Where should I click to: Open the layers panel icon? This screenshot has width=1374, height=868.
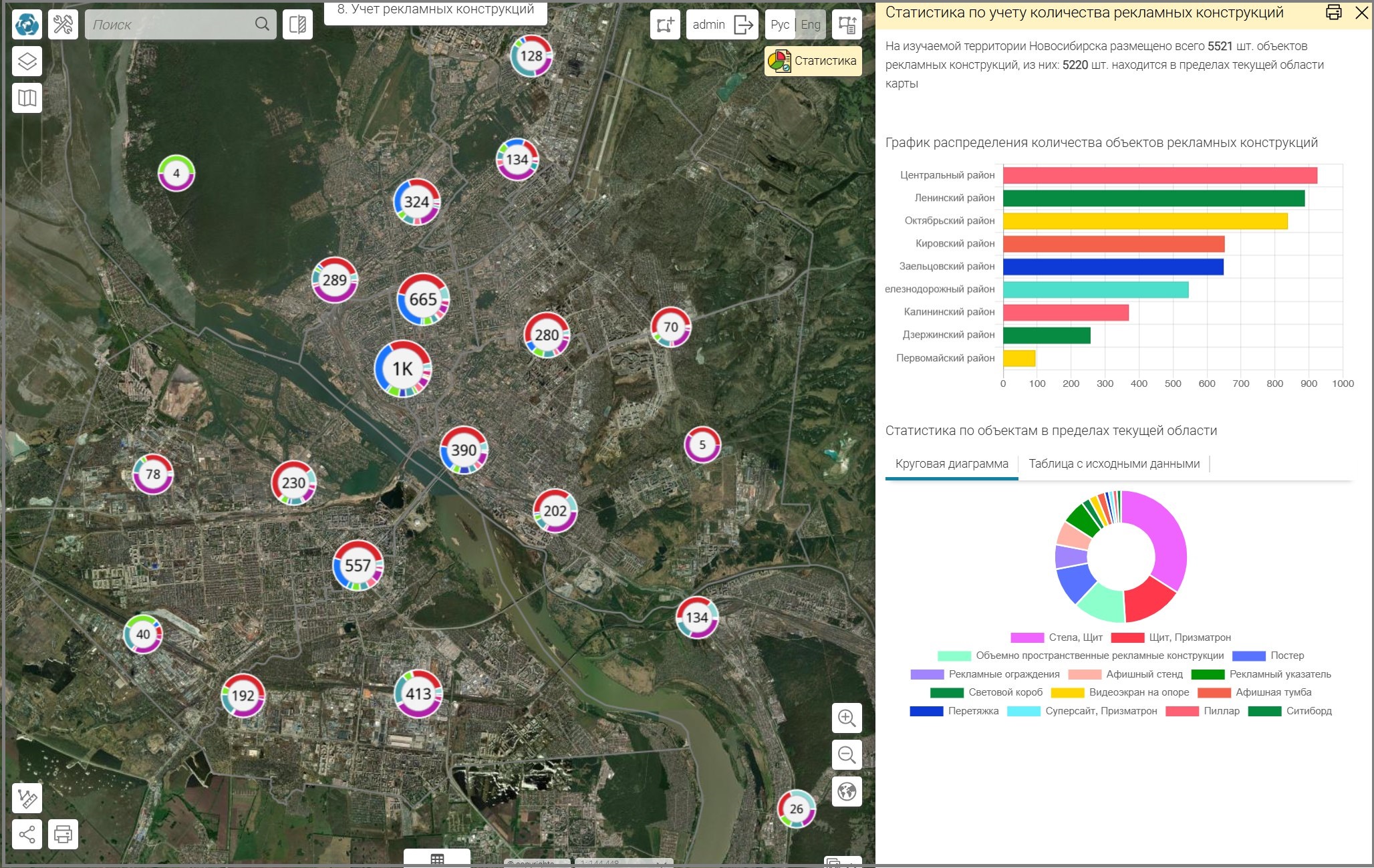[x=27, y=61]
